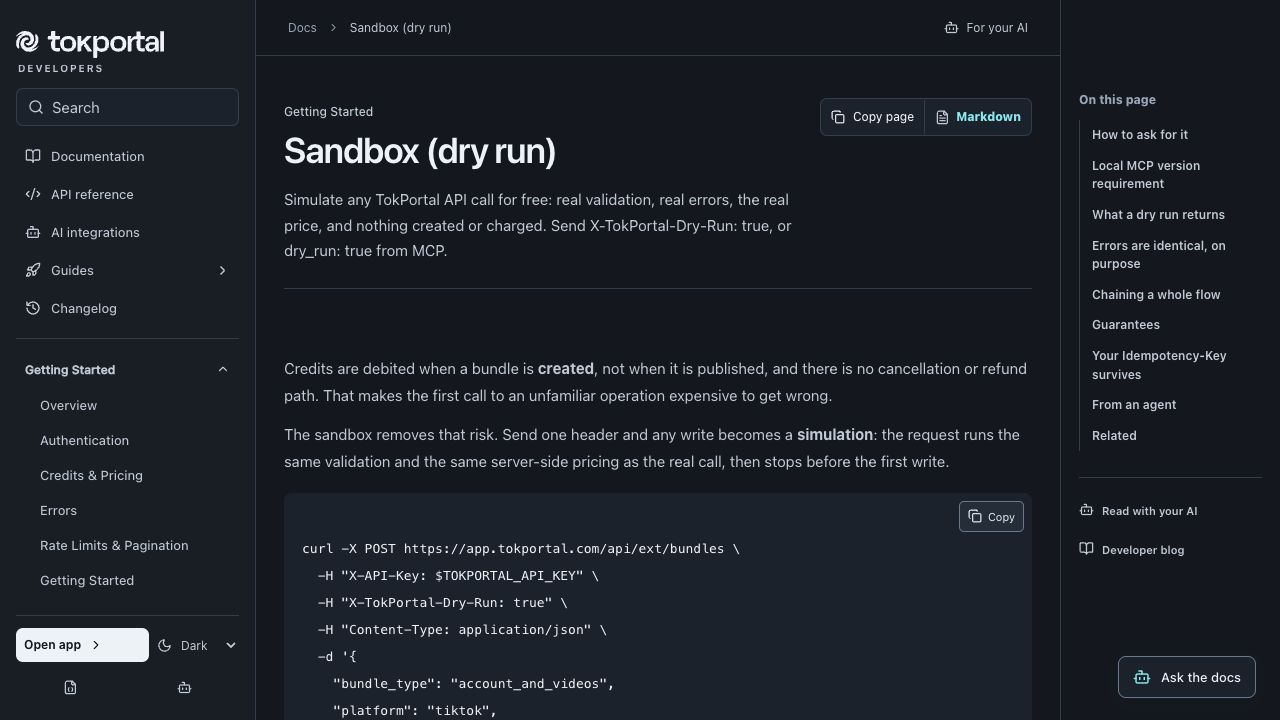Viewport: 1280px width, 720px height.
Task: Click the copy icon in code block
Action: coord(975,516)
